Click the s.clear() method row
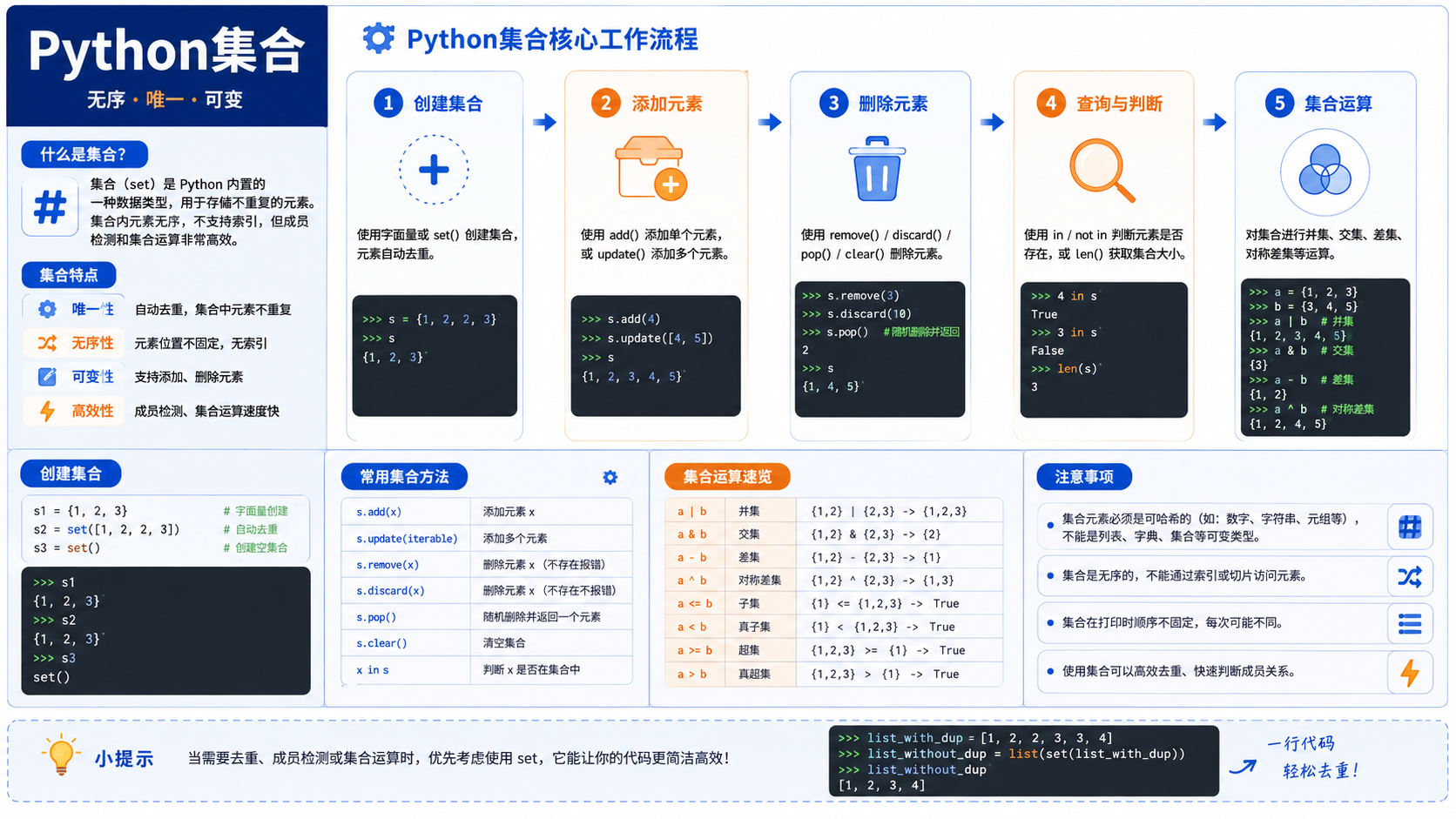 (x=487, y=643)
